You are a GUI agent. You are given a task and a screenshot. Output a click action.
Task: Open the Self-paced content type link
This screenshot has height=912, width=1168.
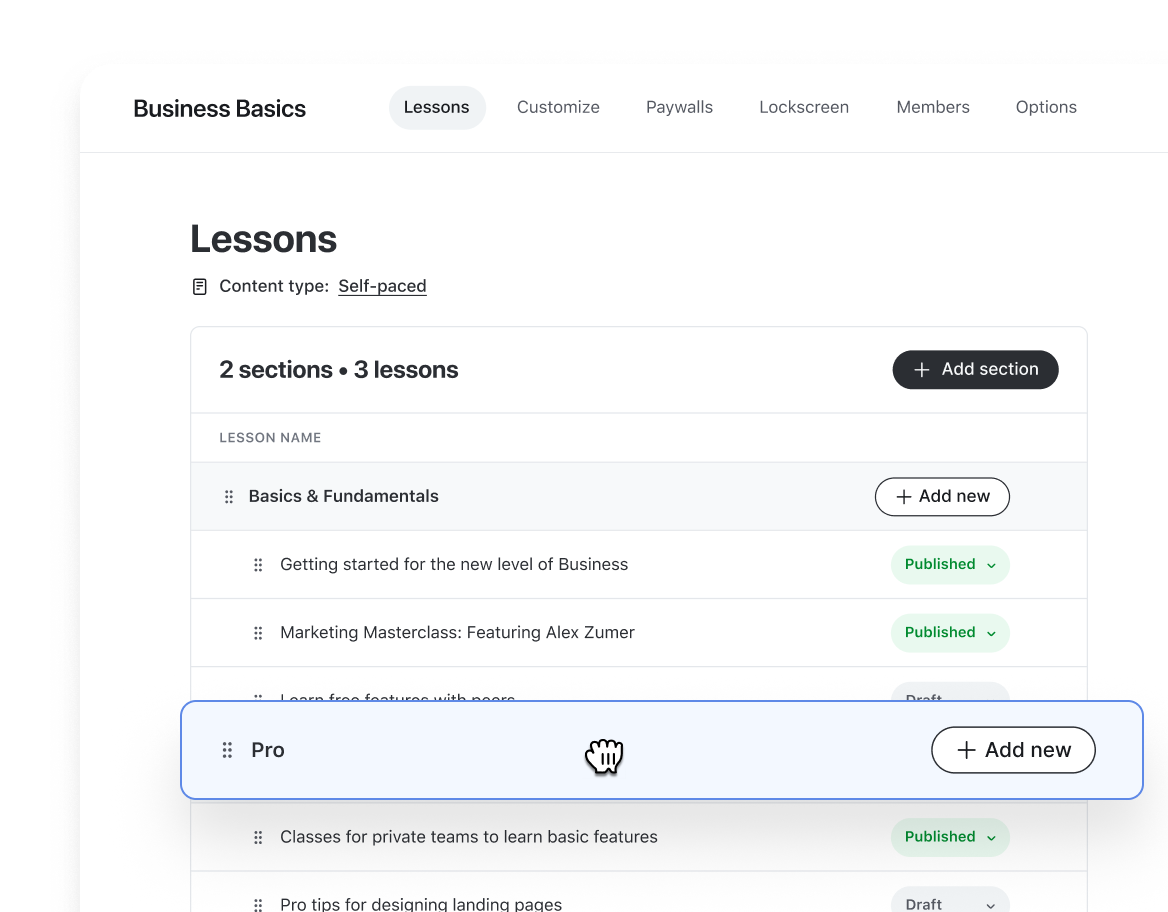(382, 286)
